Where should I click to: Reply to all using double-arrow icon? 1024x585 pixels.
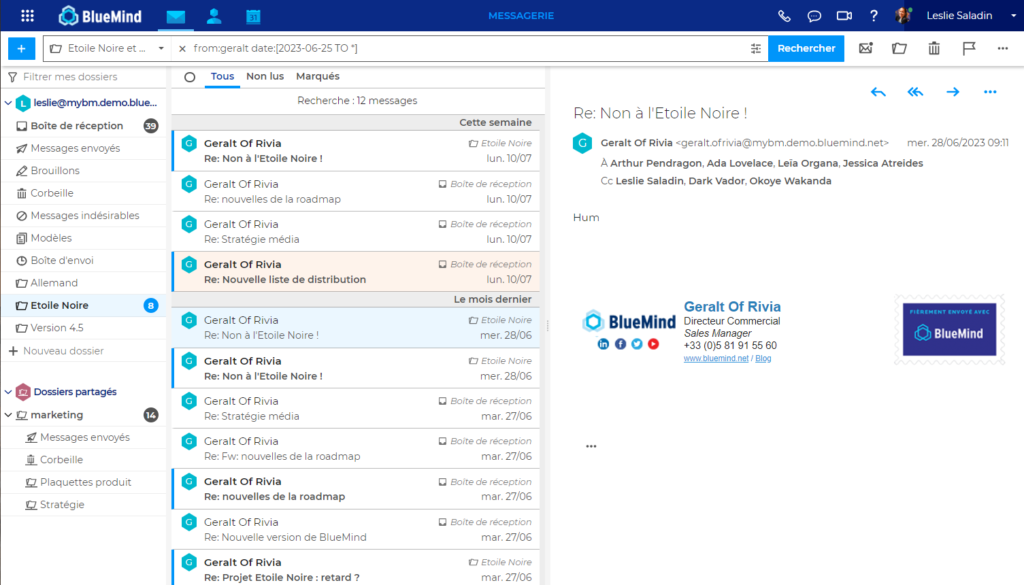coord(915,92)
